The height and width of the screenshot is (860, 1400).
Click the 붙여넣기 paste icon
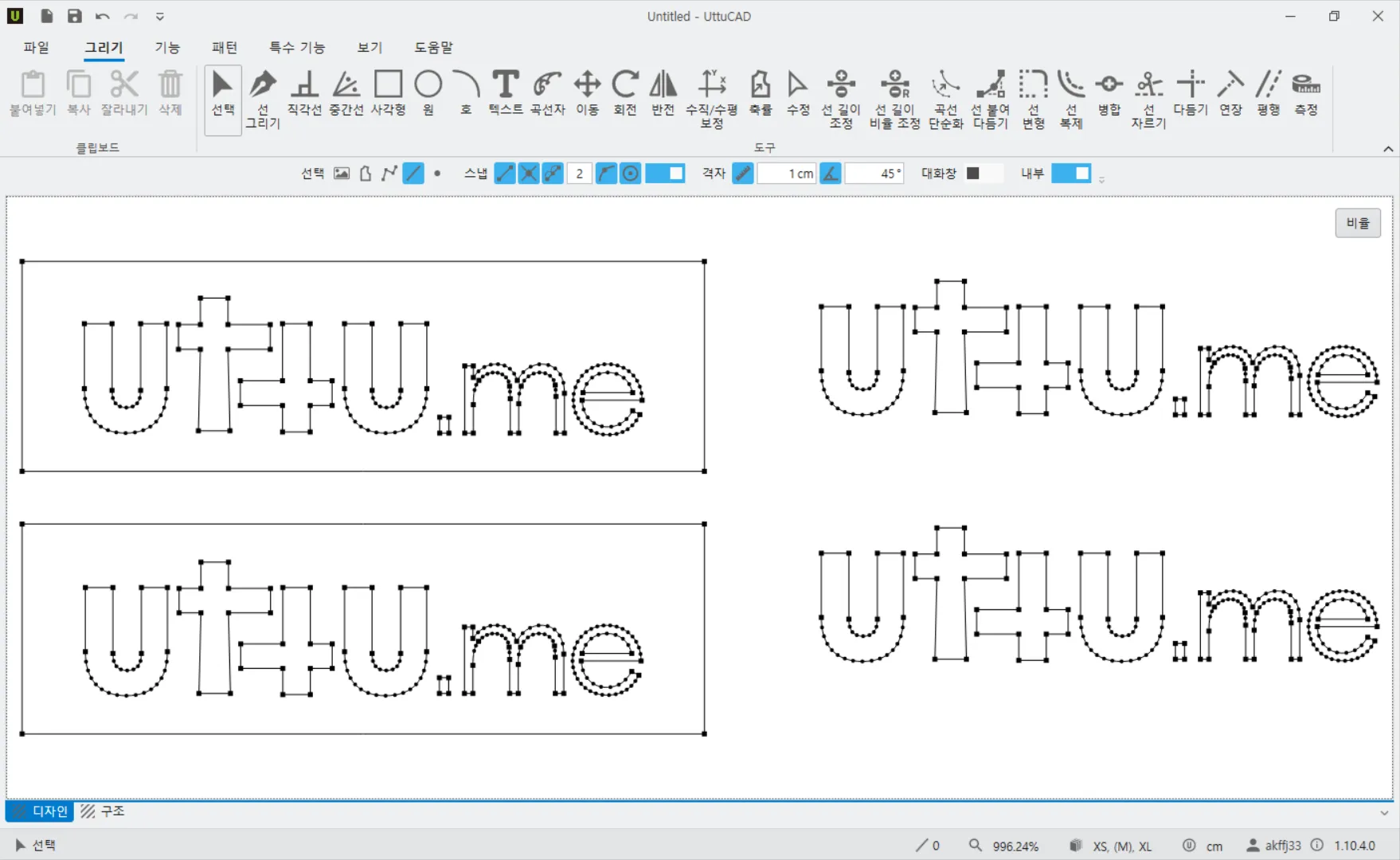[x=33, y=94]
